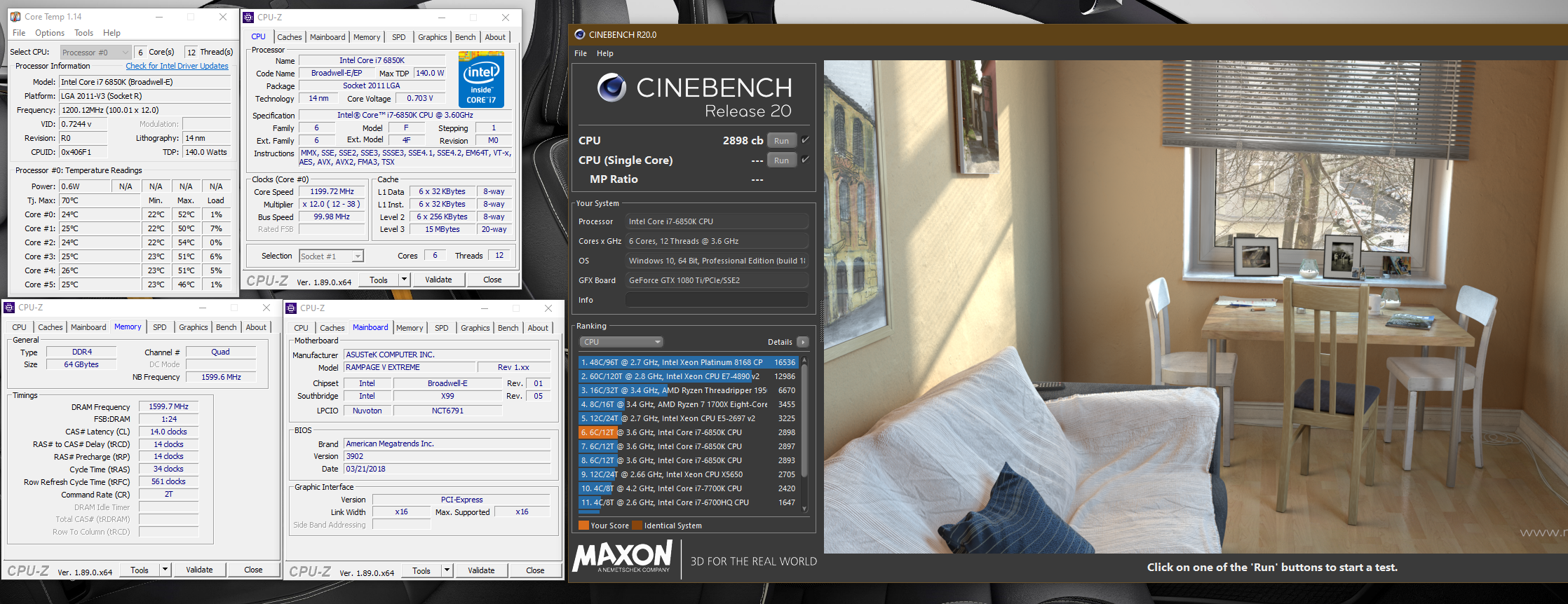Click Validate in Mainboard CPU-Z window
The width and height of the screenshot is (1568, 604).
tap(481, 570)
